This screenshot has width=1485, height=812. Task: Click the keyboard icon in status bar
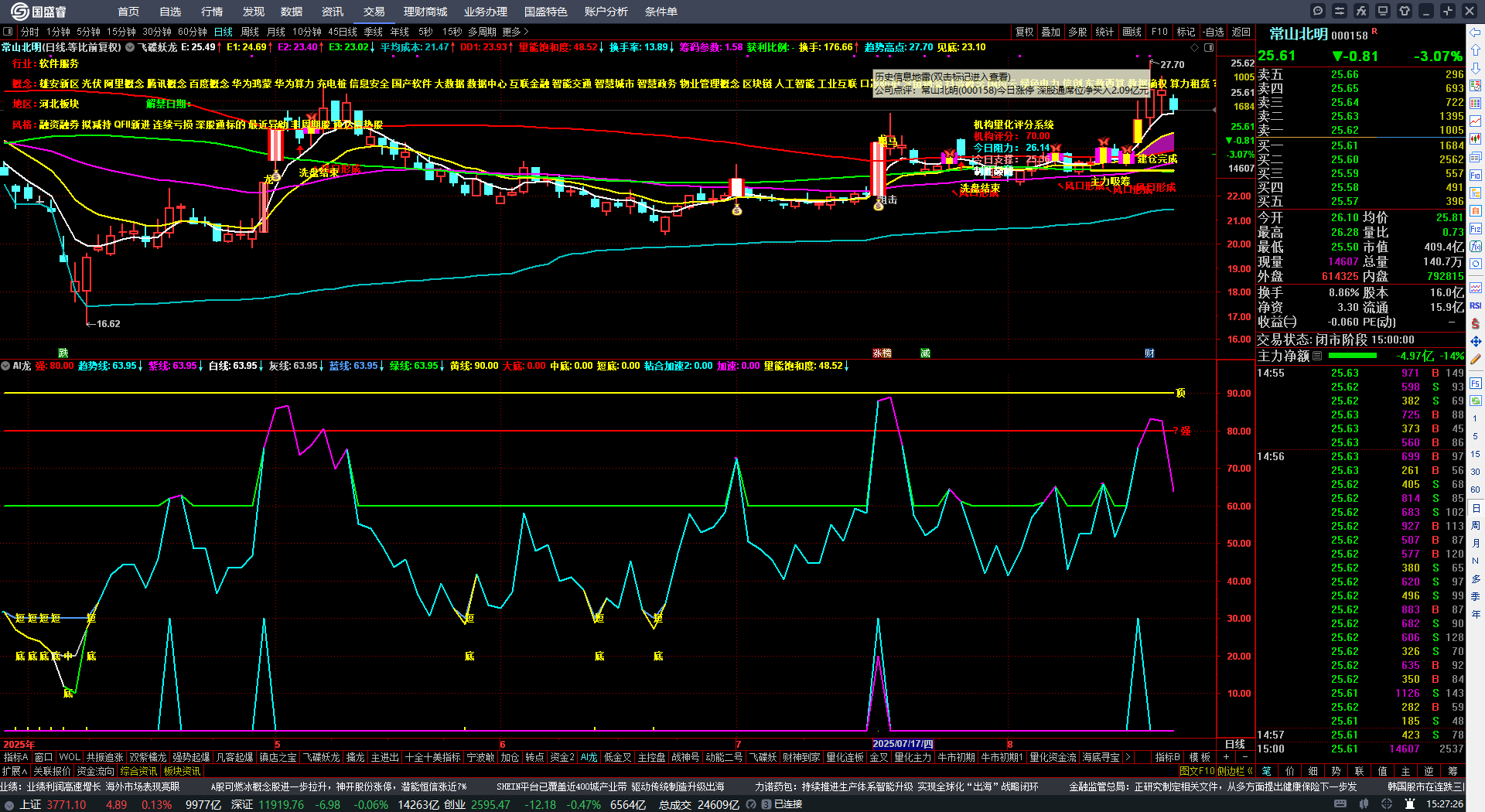(x=1340, y=804)
